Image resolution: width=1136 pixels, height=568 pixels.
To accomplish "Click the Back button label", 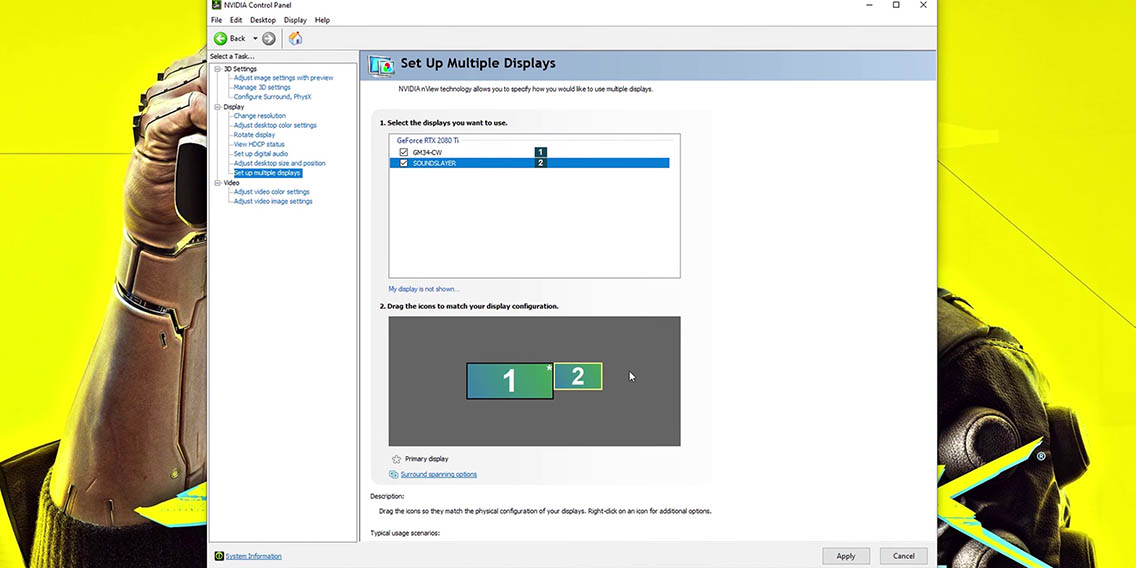I will (x=238, y=38).
